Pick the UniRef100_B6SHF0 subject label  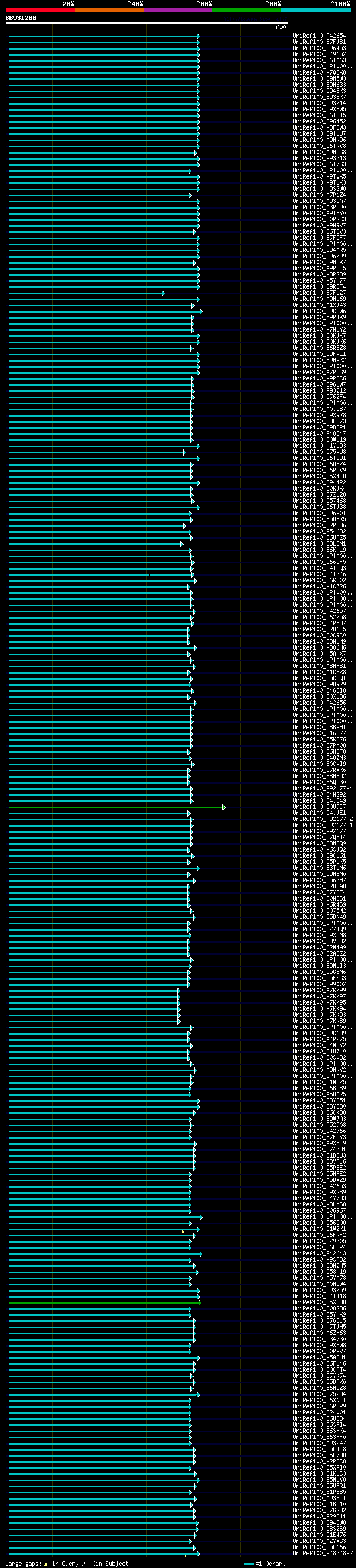[319, 1437]
